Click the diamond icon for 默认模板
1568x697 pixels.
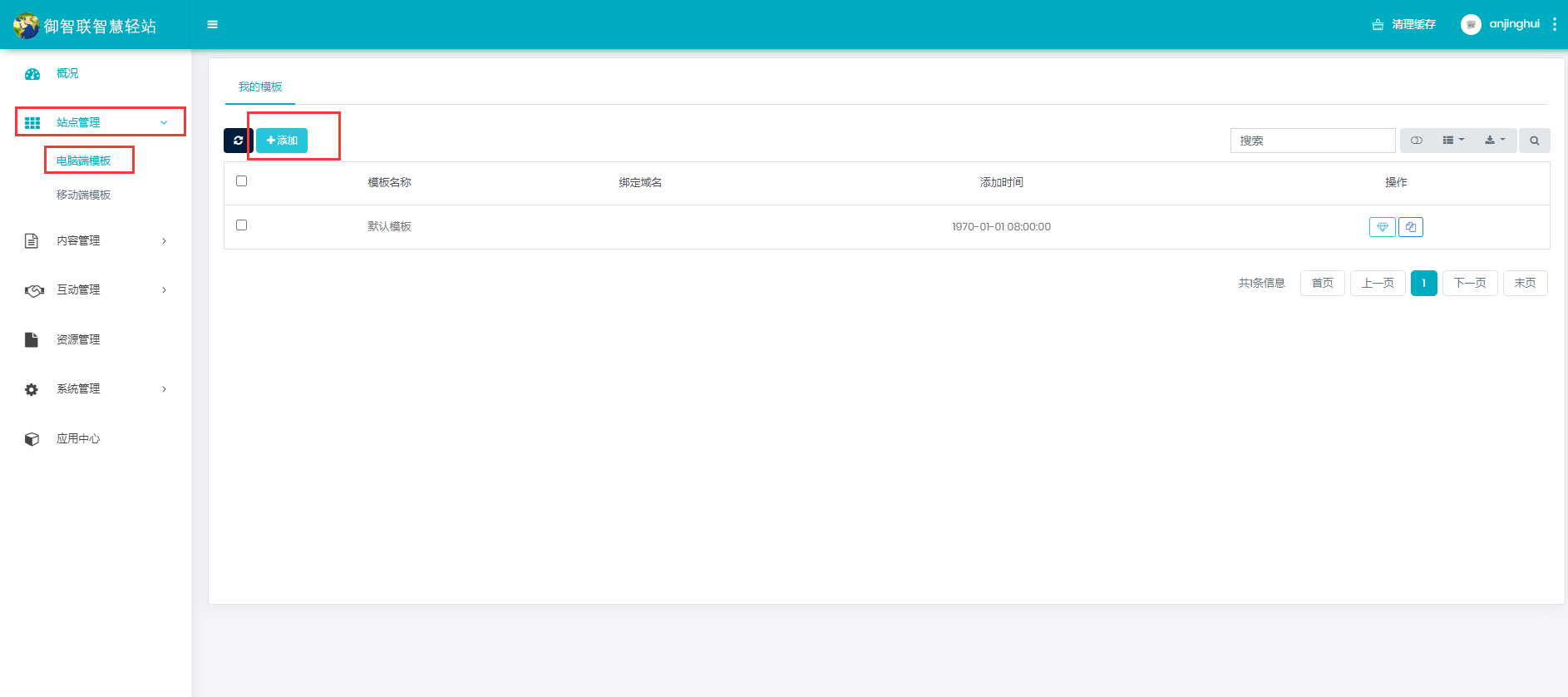(x=1382, y=227)
